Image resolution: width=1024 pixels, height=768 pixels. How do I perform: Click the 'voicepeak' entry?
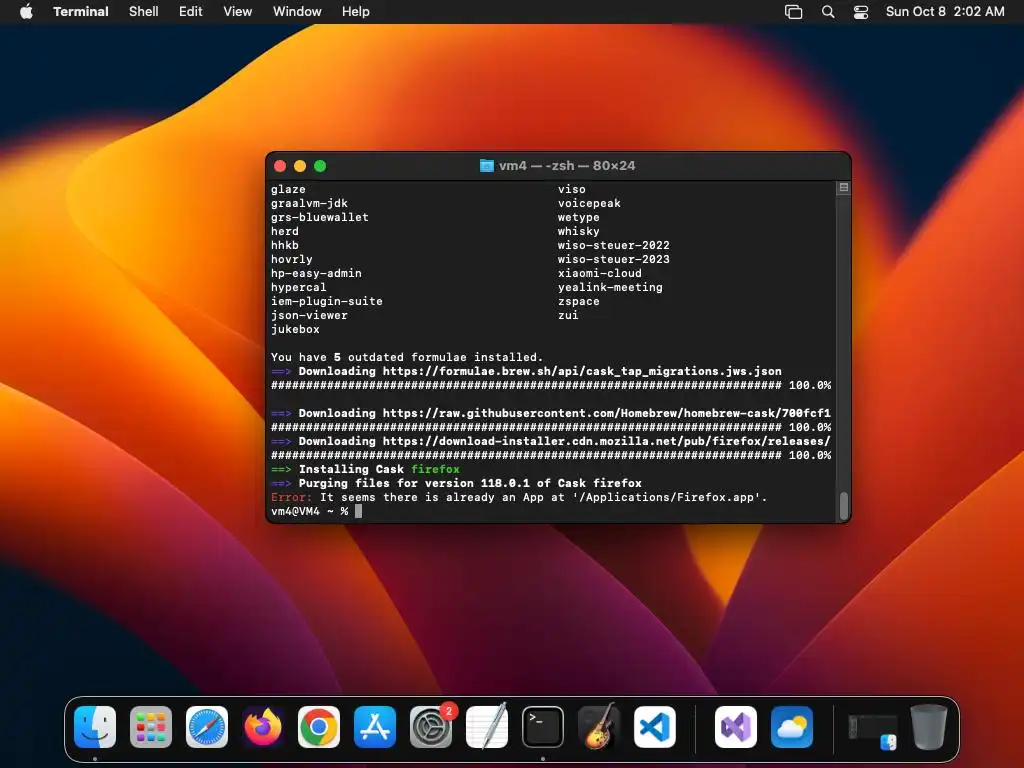[589, 204]
